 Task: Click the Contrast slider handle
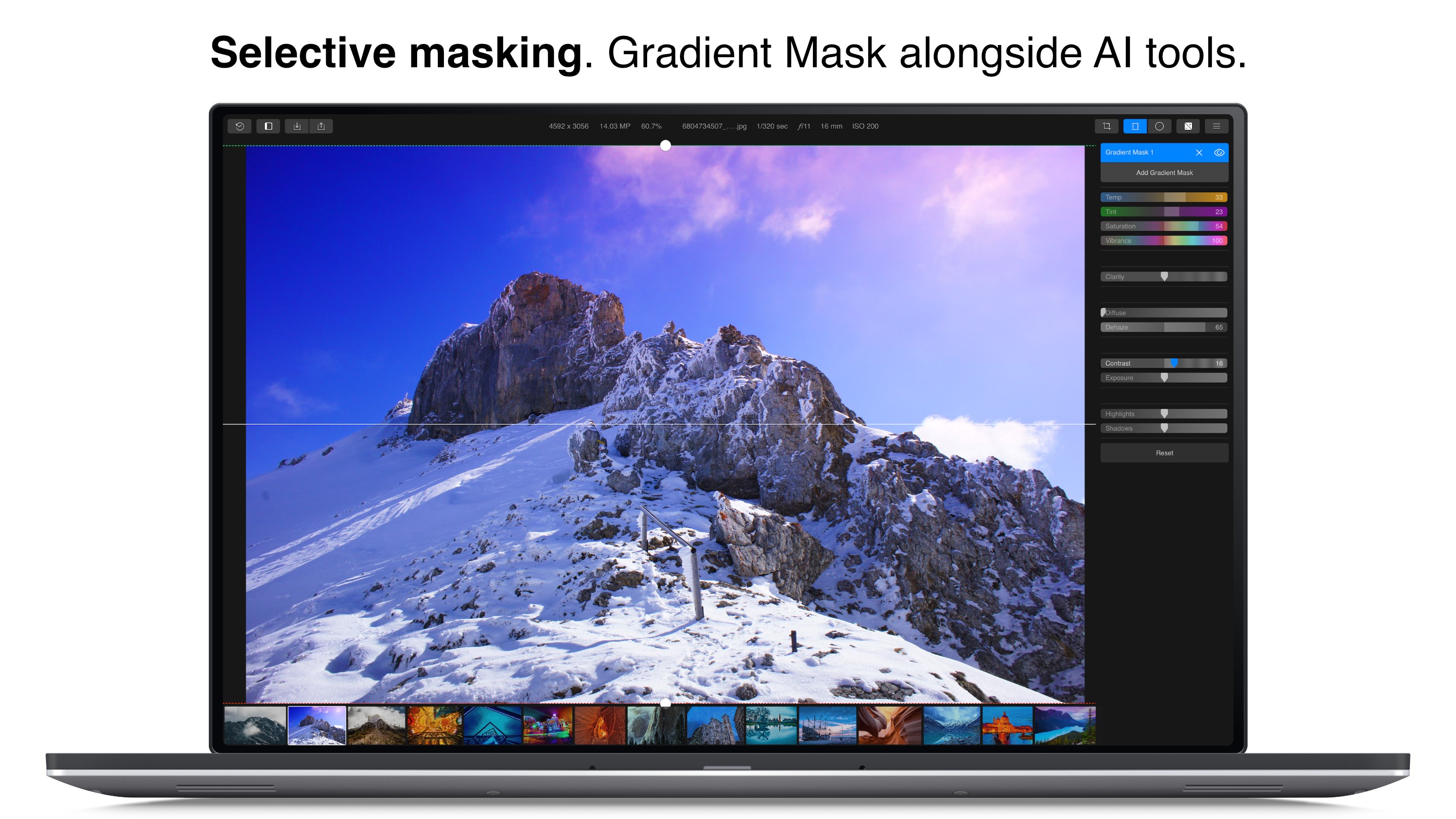click(x=1174, y=363)
